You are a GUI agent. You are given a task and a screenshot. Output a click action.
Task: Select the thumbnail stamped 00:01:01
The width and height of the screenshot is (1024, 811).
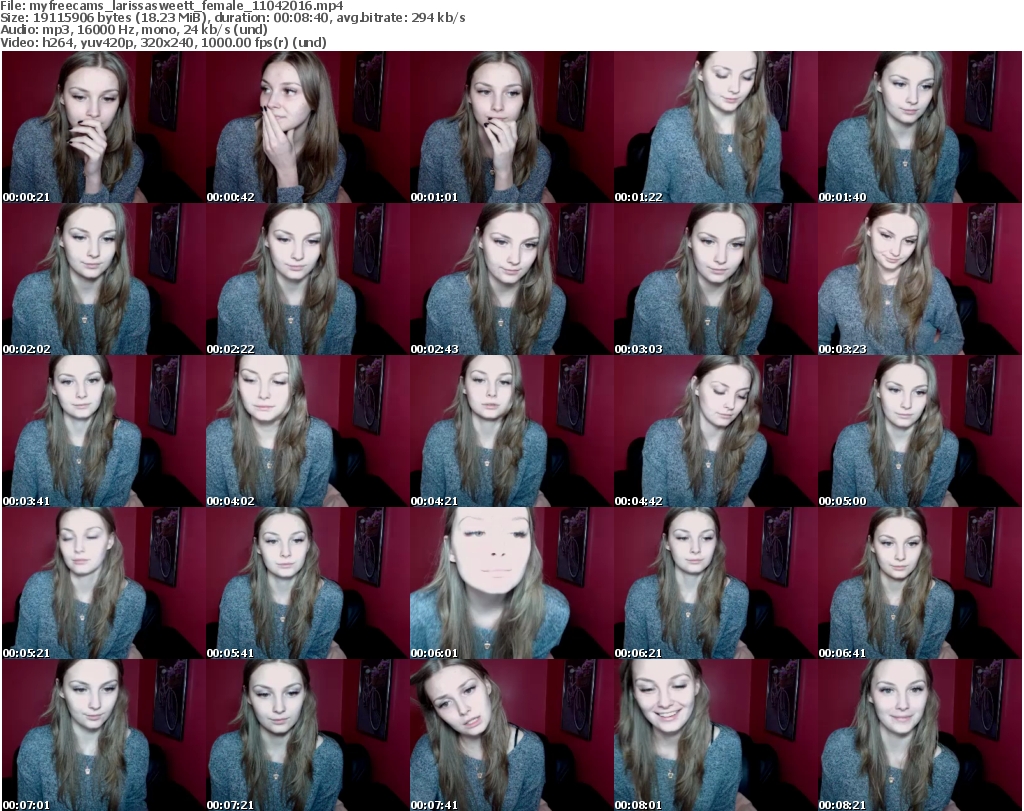(x=511, y=127)
